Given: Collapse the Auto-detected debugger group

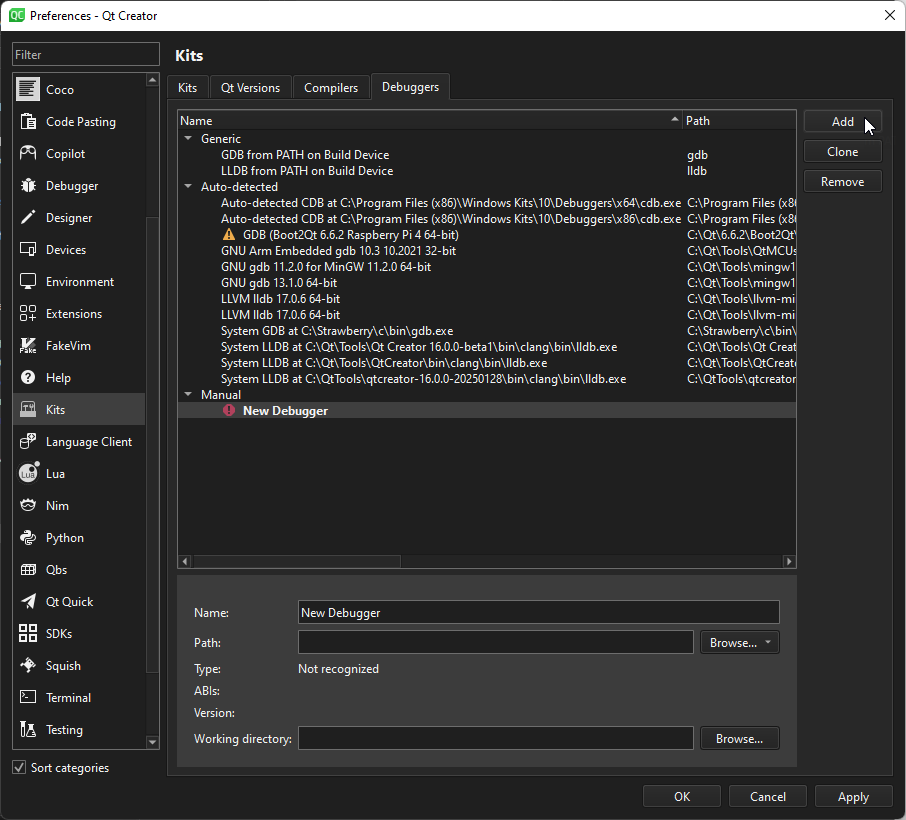Looking at the screenshot, I should [x=188, y=187].
